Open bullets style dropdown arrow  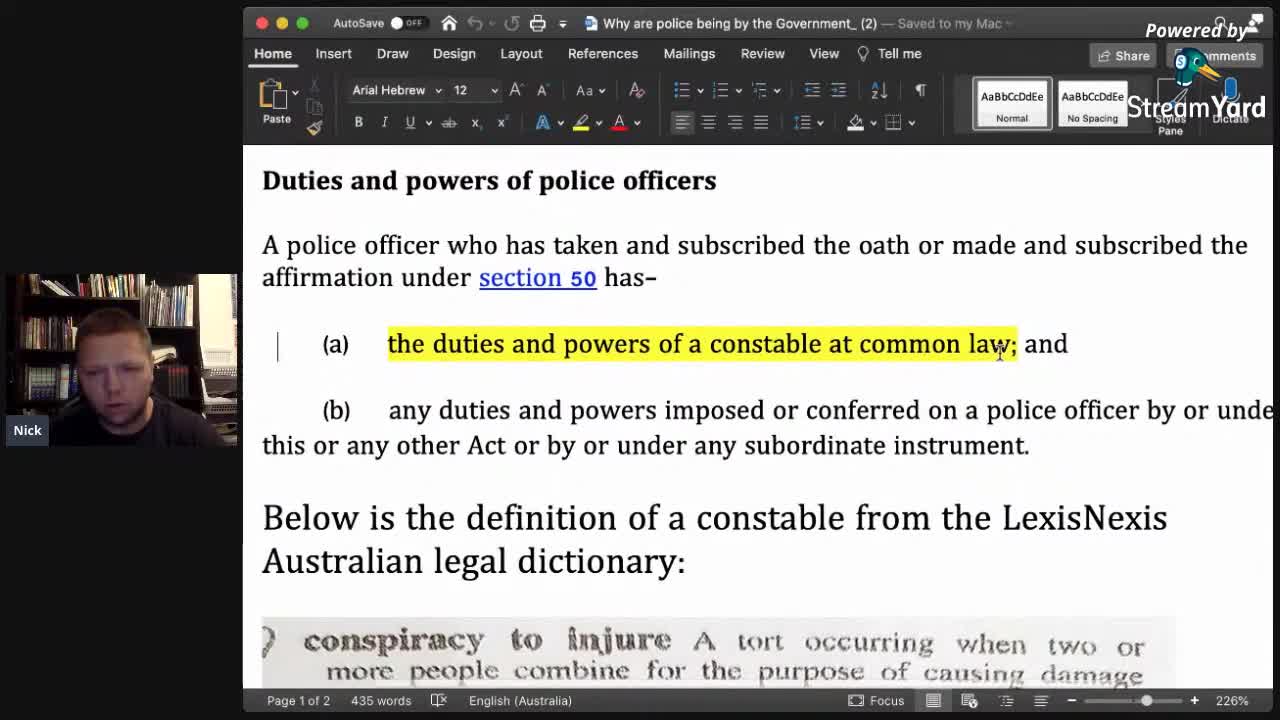coord(700,91)
